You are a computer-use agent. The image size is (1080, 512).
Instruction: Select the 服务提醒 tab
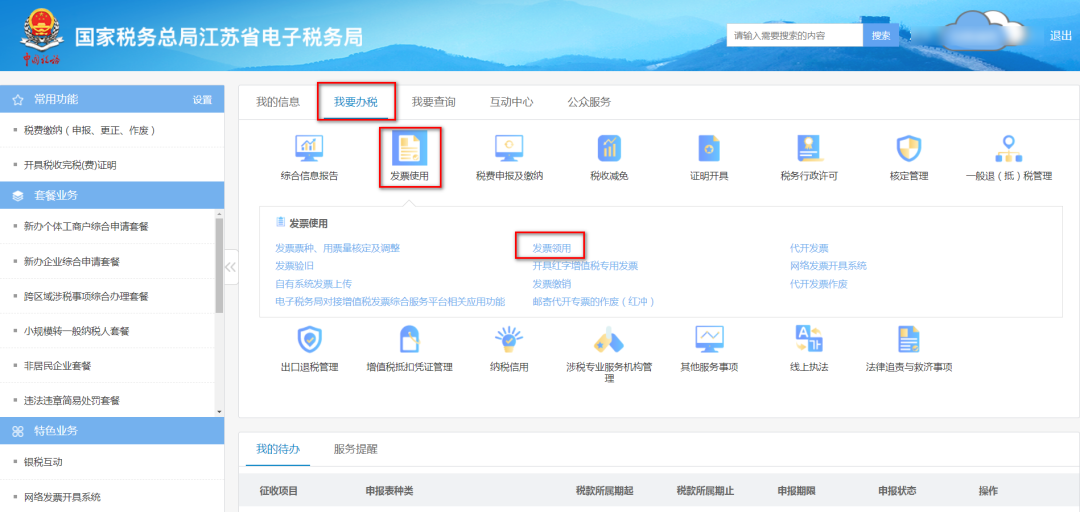point(355,449)
